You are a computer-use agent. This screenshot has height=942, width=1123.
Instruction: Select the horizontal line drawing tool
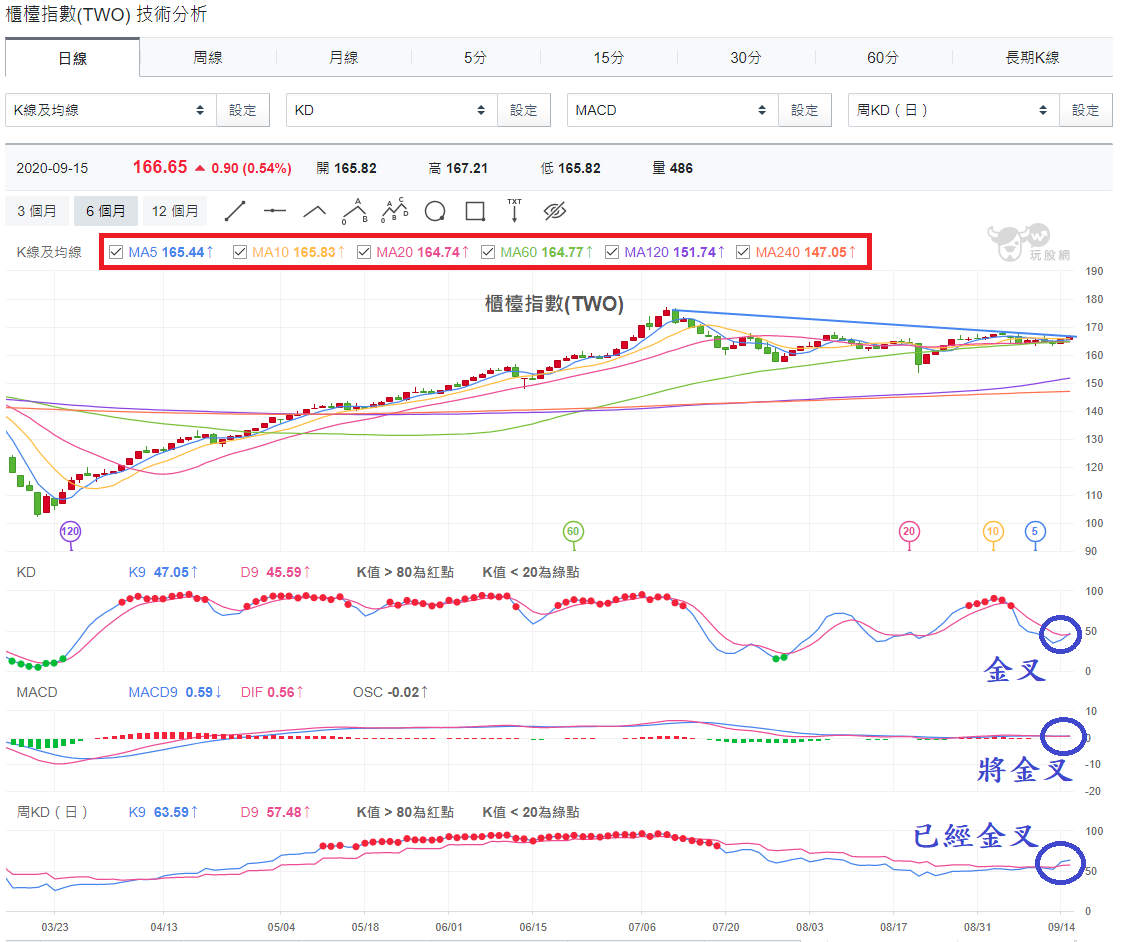pyautogui.click(x=274, y=211)
